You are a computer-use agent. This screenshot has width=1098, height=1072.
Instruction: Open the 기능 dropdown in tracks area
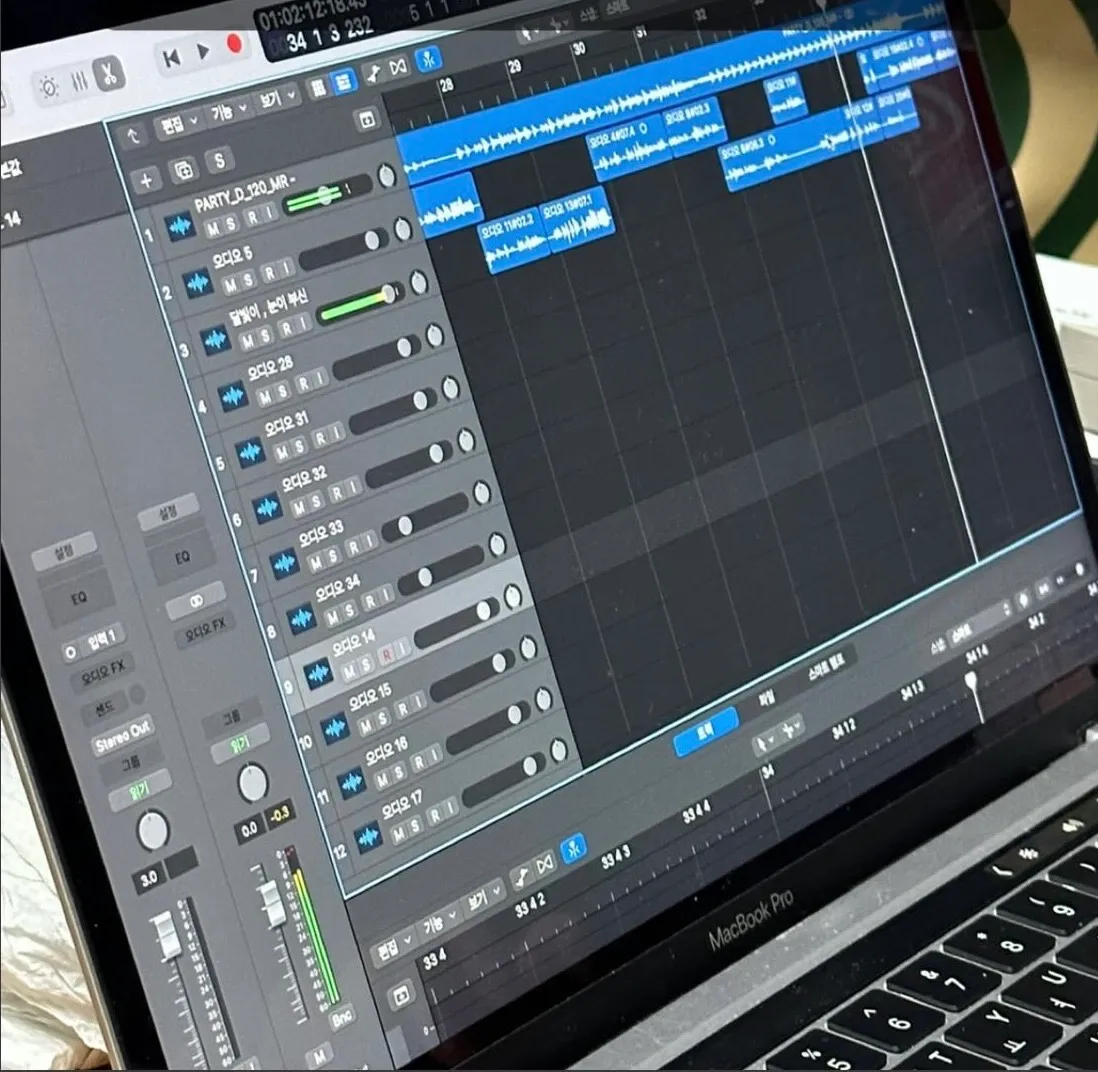225,113
